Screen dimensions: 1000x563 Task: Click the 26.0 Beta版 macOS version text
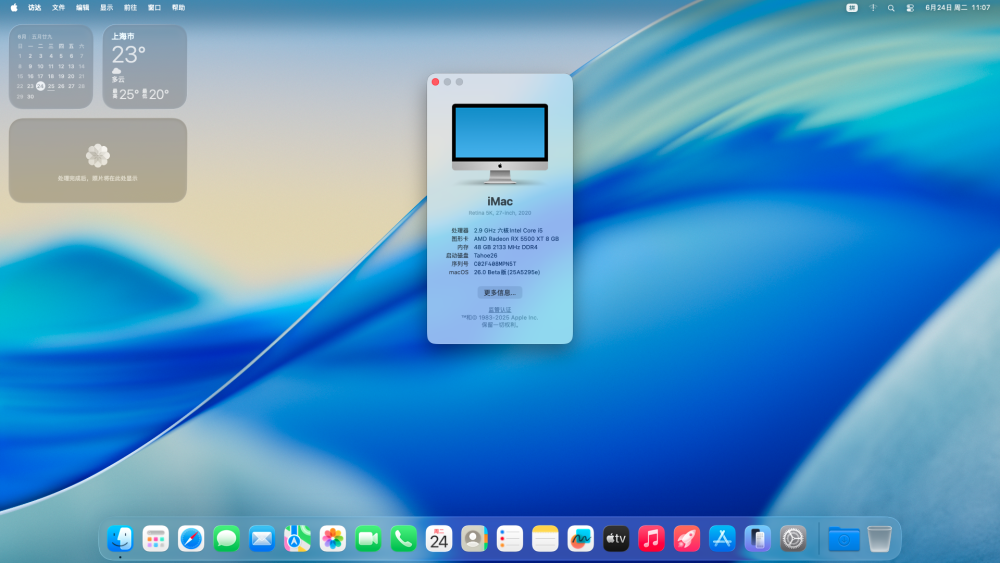coord(507,272)
